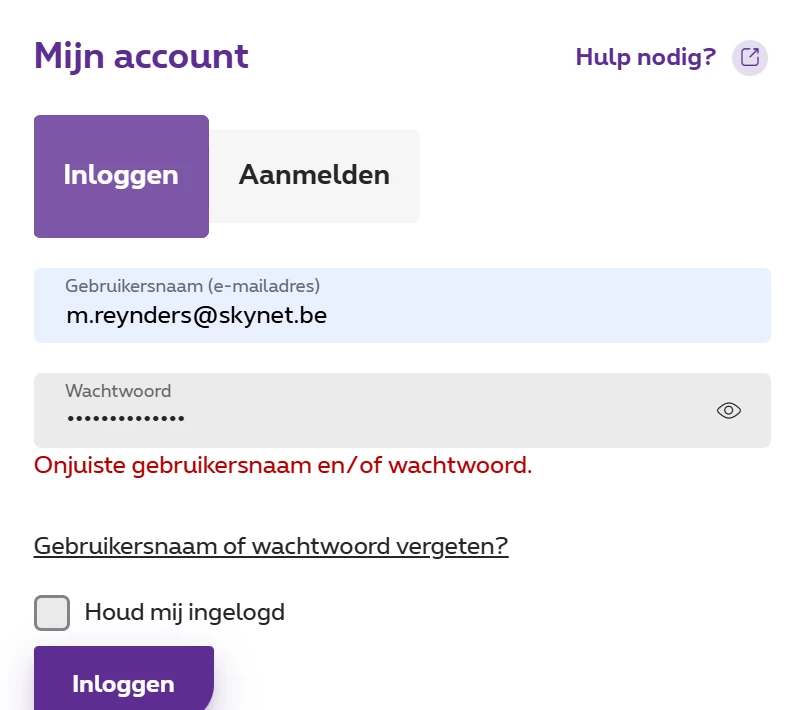Viewport: 794px width, 710px height.
Task: Click the Gebruikersnaam (e-mailadres) field label
Action: (192, 286)
